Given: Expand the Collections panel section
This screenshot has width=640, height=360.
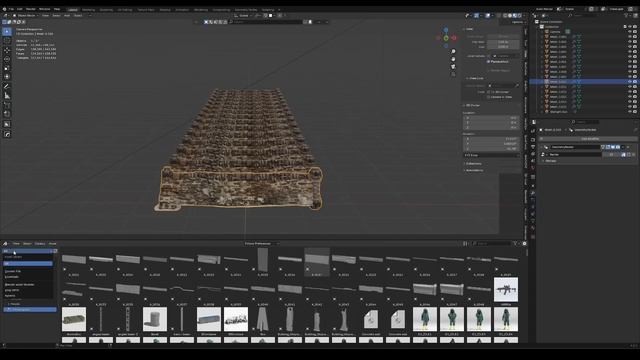Looking at the screenshot, I should (473, 164).
